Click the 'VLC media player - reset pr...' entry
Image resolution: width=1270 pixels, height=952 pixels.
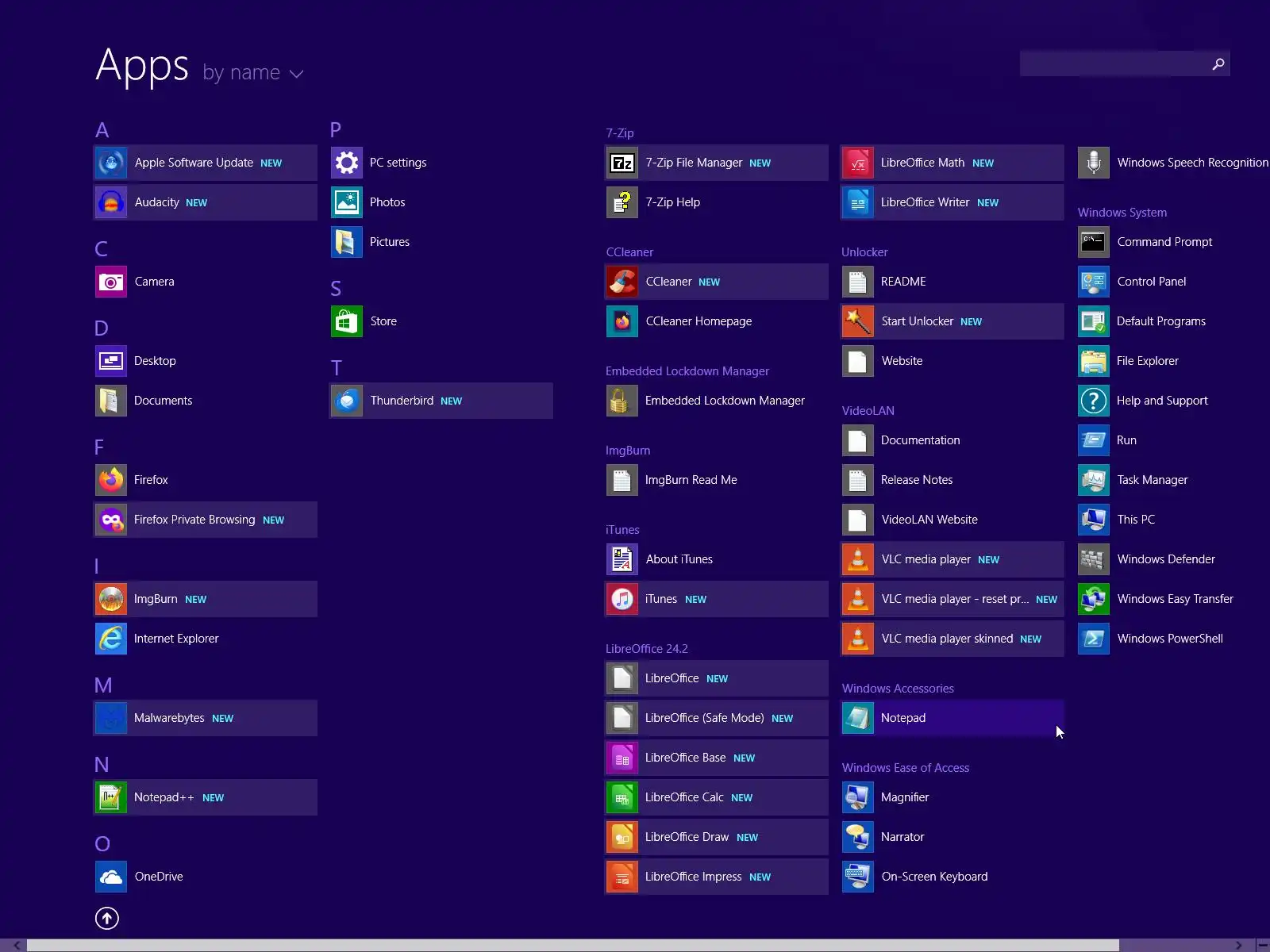[952, 599]
